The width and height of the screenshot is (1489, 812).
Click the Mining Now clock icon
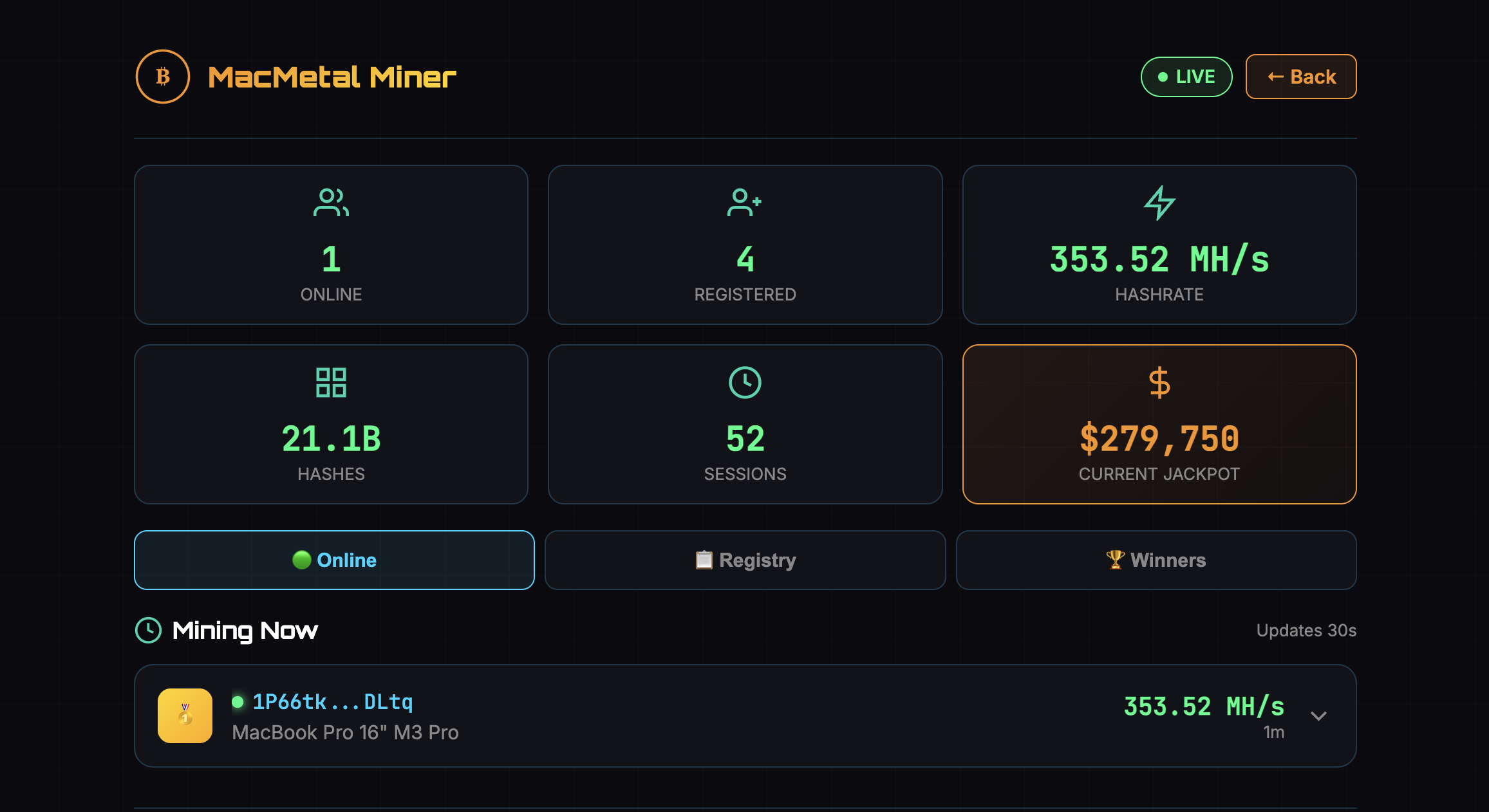(149, 630)
